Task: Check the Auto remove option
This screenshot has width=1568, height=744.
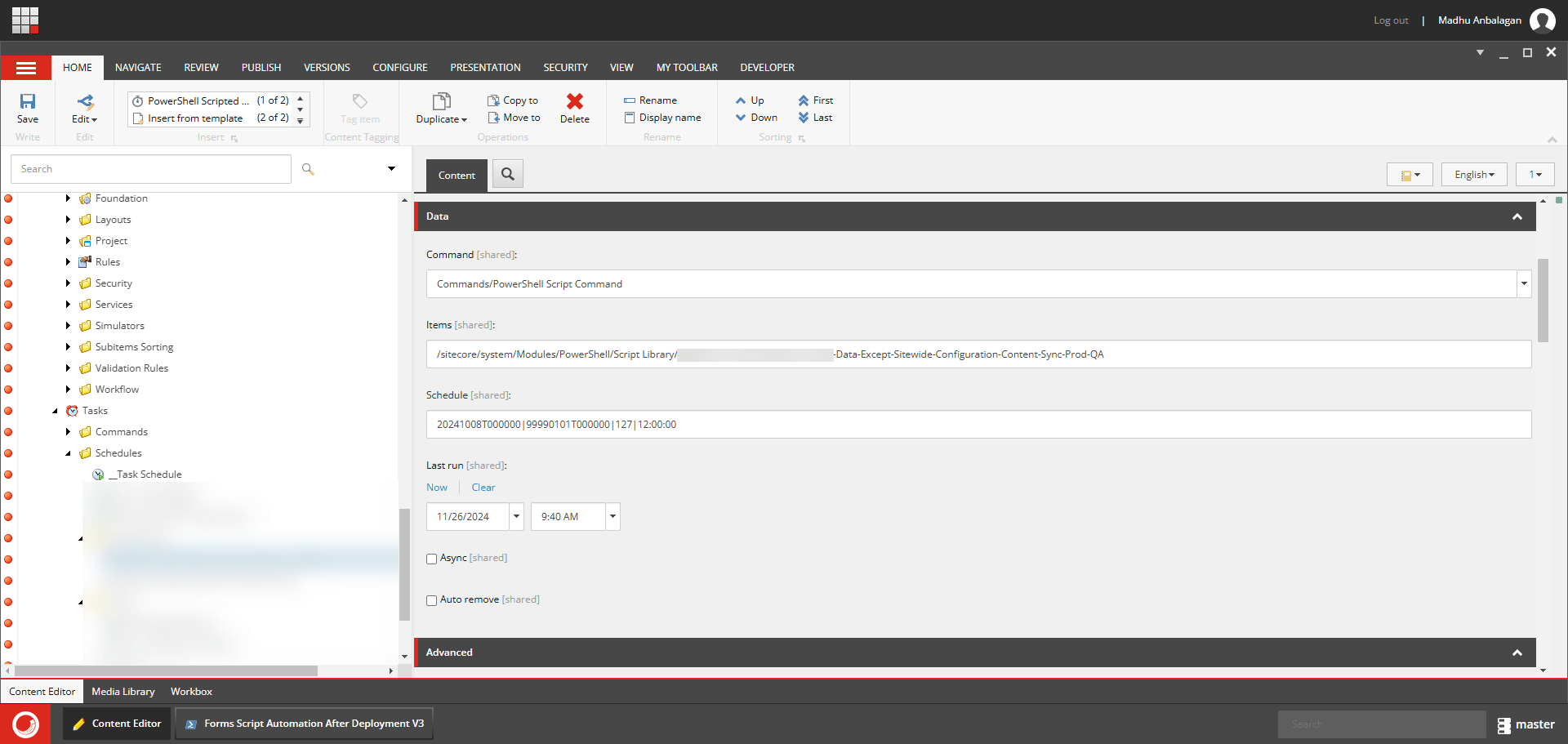Action: point(431,600)
